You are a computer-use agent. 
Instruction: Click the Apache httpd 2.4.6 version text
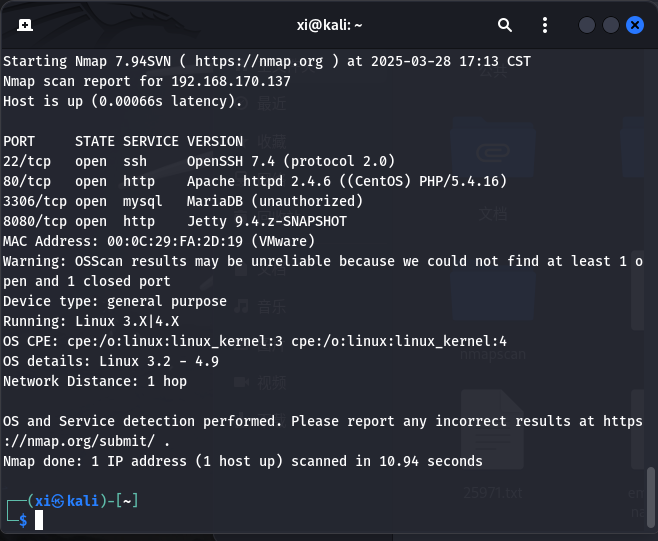(x=258, y=182)
